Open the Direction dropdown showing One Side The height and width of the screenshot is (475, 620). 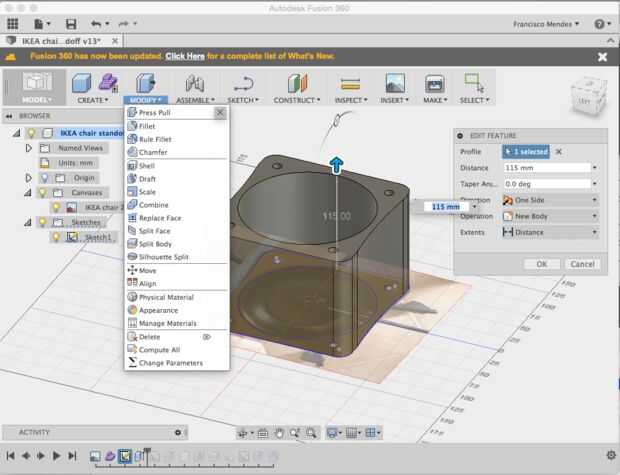(550, 200)
